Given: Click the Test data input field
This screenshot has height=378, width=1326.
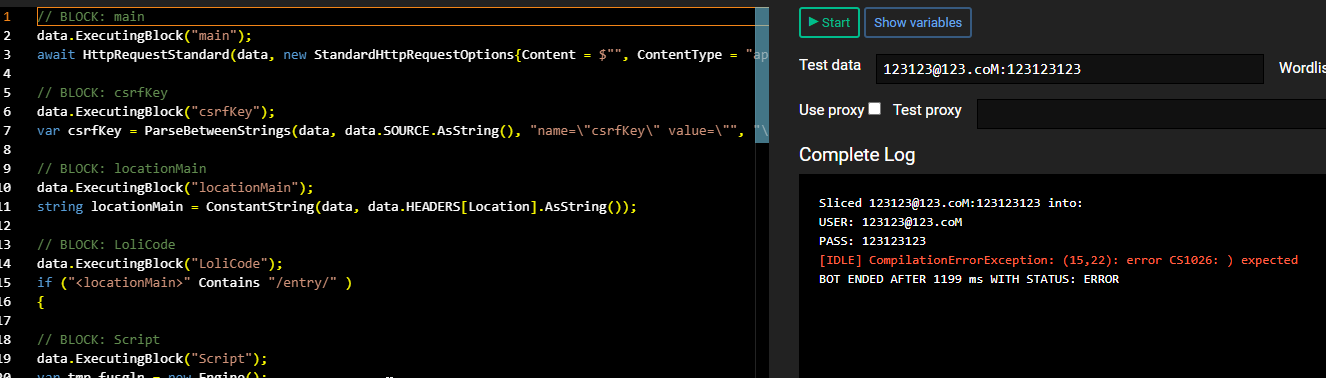Looking at the screenshot, I should (1069, 69).
